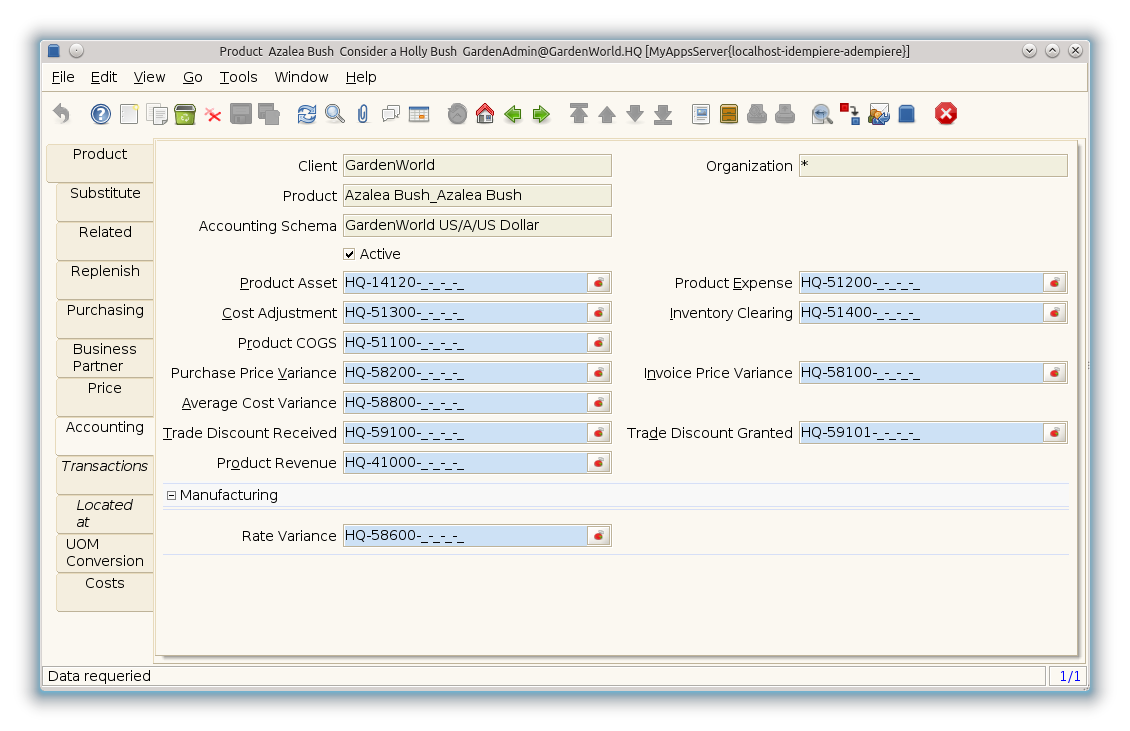Image resolution: width=1130 pixels, height=731 pixels.
Task: Click the green Next record arrow
Action: coord(541,115)
